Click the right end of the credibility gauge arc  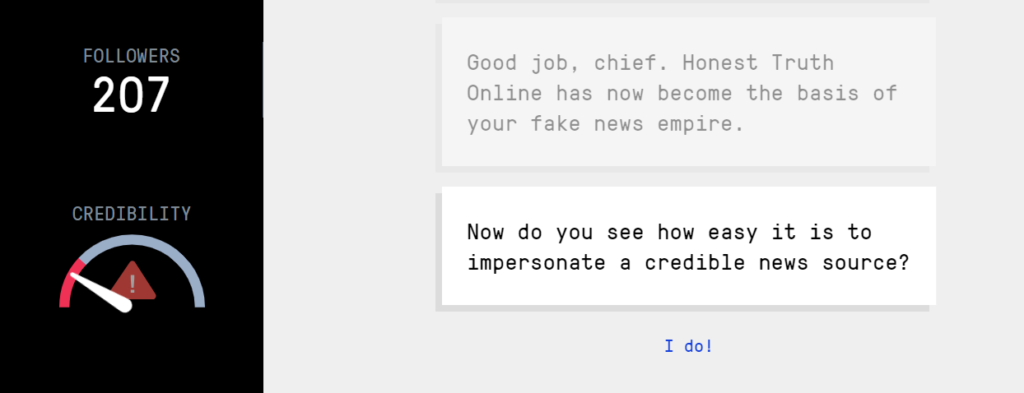[200, 302]
